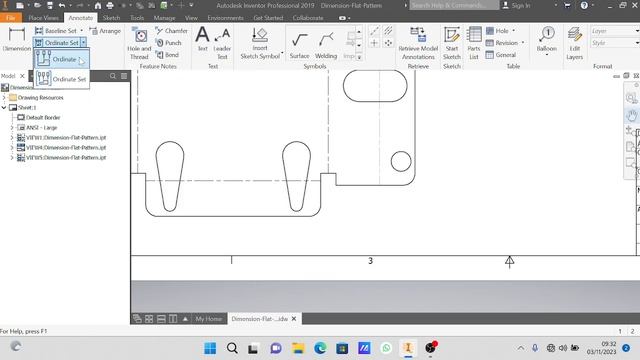Select the Pan hand tool in navigation bar
Viewport: 640px width, 360px height.
coord(631,116)
